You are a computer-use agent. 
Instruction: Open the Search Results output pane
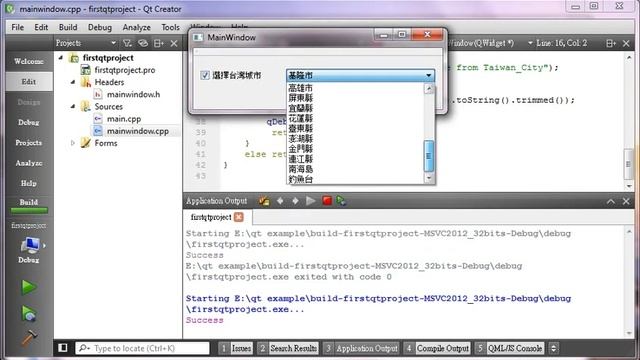point(288,348)
